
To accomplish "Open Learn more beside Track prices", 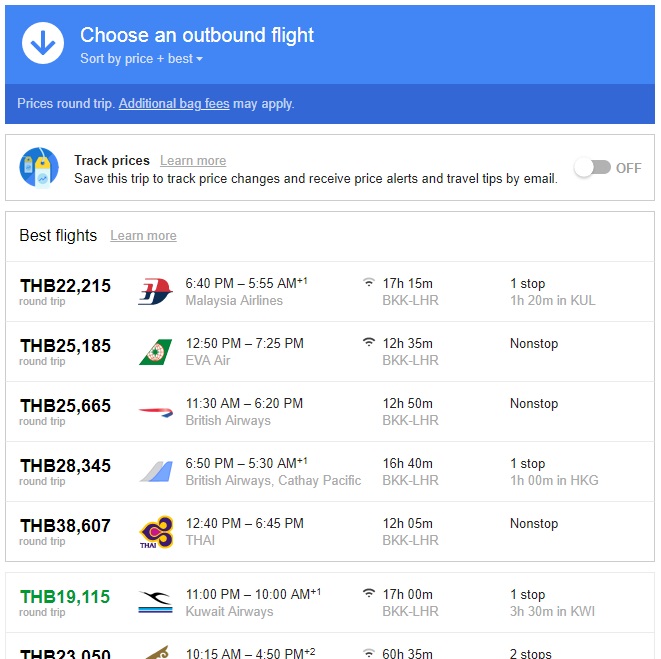I will pyautogui.click(x=193, y=161).
